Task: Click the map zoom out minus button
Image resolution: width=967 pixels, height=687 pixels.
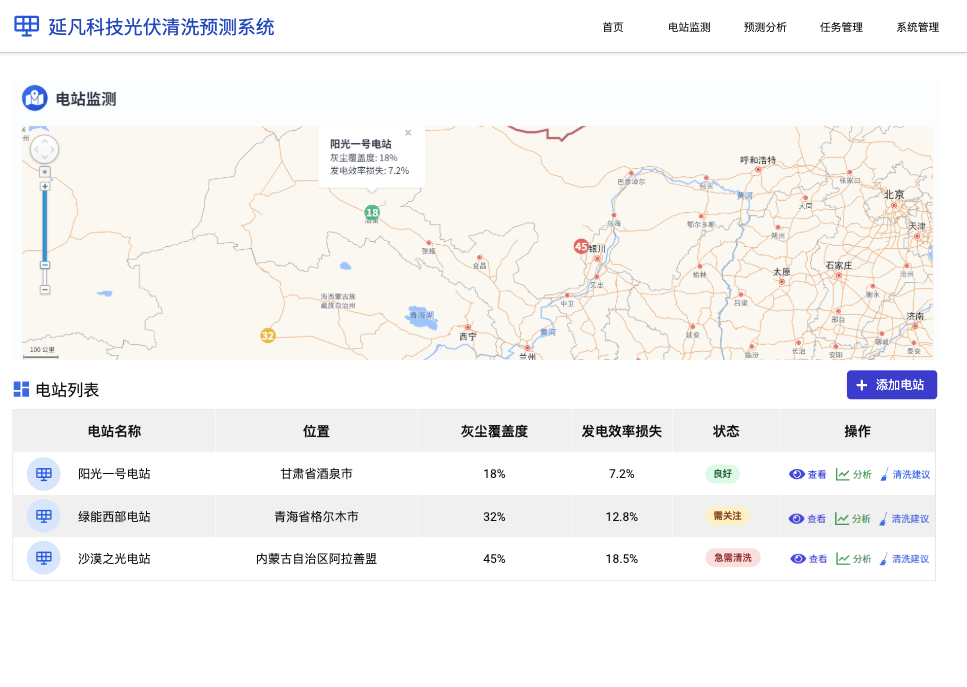Action: coord(45,289)
